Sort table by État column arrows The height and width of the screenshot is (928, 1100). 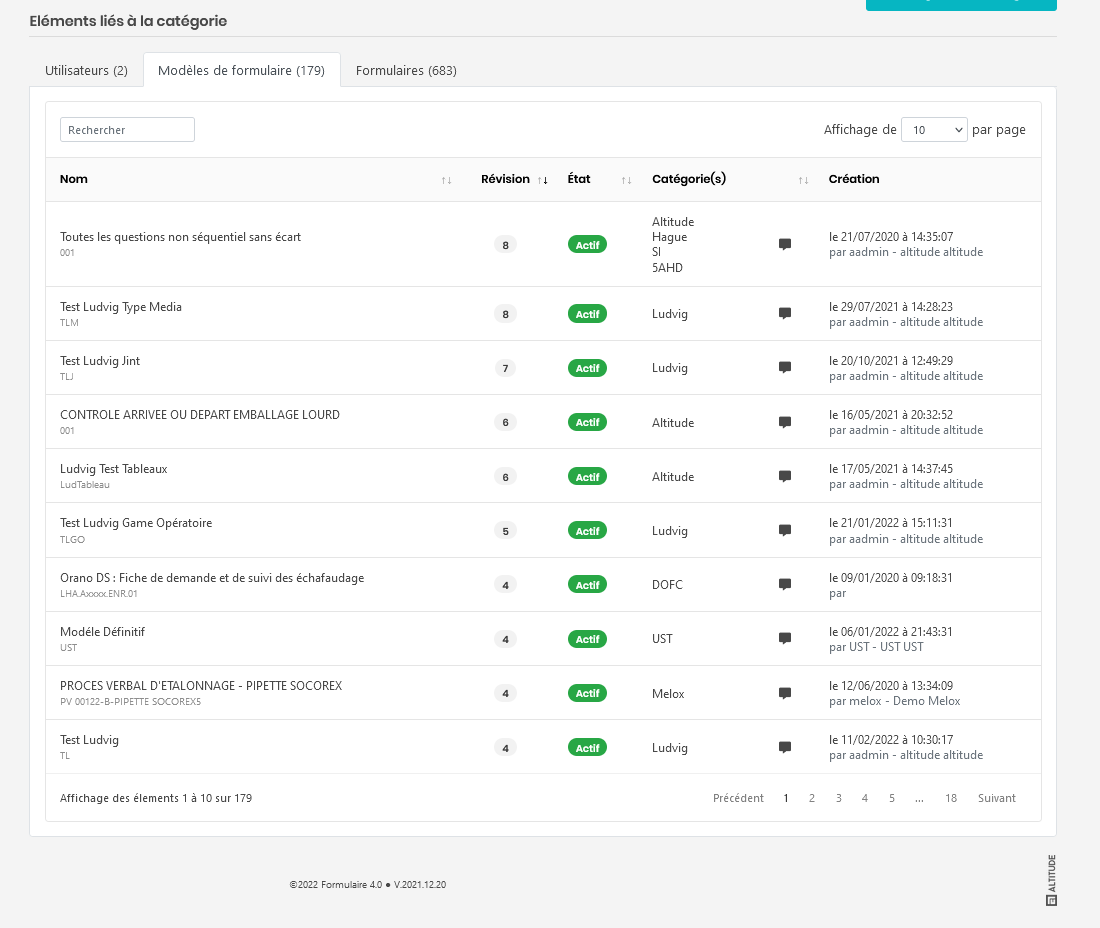click(626, 180)
